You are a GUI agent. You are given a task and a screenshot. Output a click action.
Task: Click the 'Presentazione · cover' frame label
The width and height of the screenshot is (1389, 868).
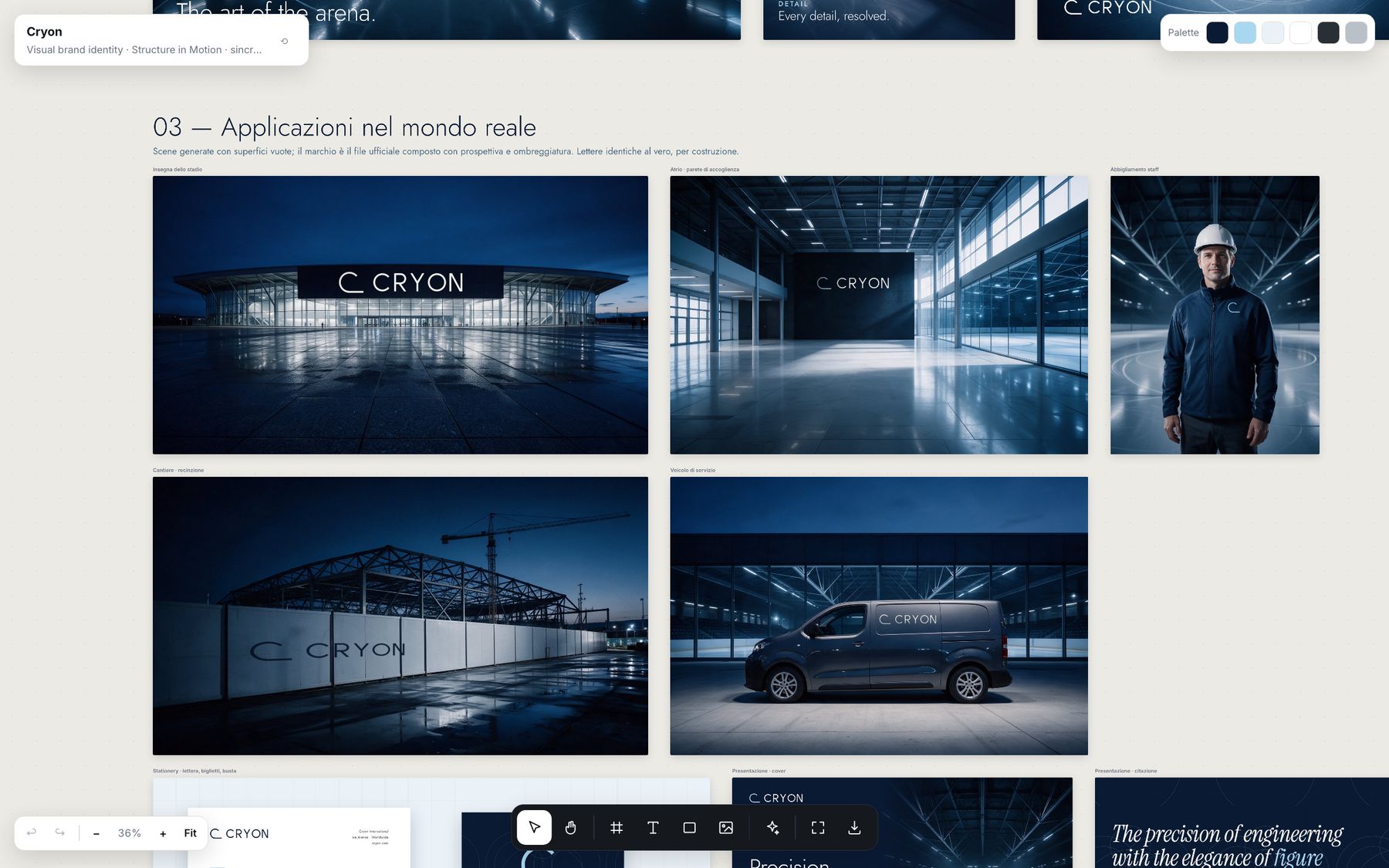click(x=759, y=771)
